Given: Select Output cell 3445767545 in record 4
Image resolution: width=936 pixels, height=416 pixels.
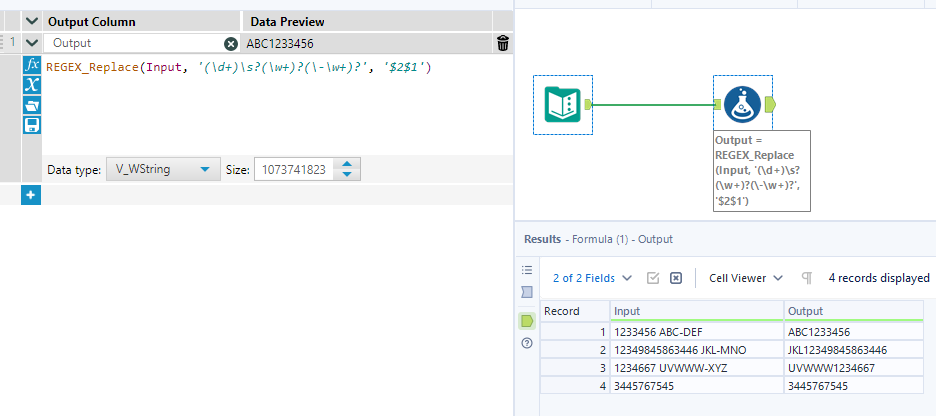Looking at the screenshot, I should [x=854, y=386].
